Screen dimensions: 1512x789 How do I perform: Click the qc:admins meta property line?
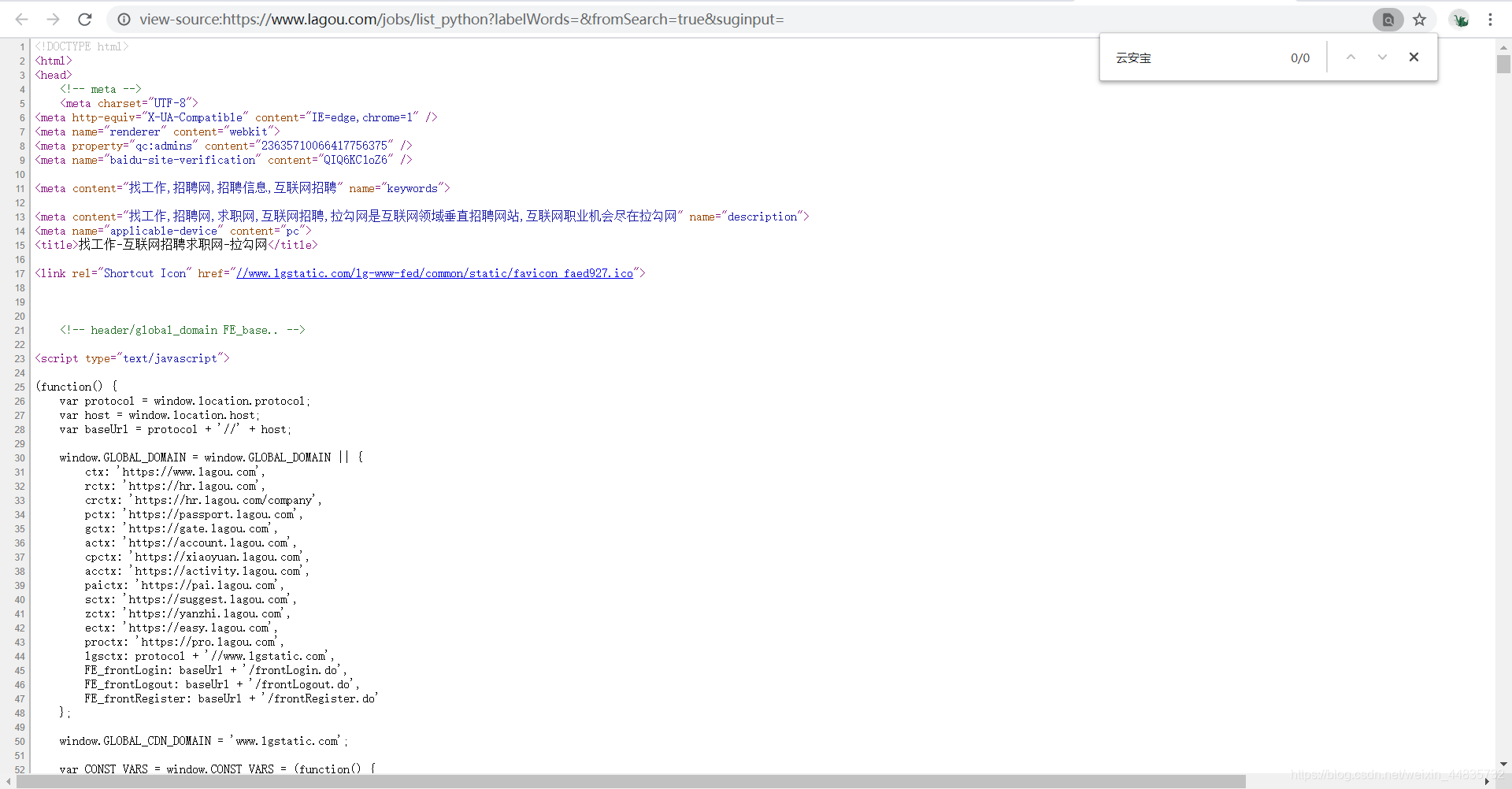[224, 146]
